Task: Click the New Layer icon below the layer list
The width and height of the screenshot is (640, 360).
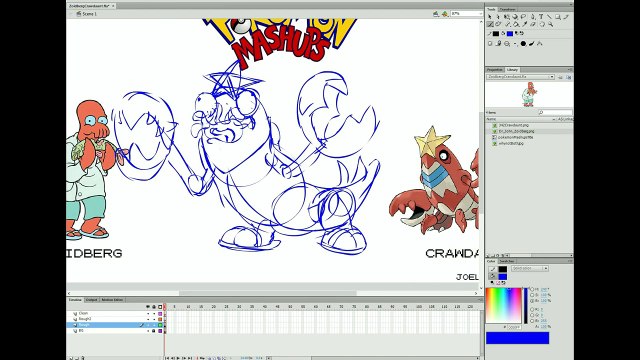Action: click(x=71, y=358)
